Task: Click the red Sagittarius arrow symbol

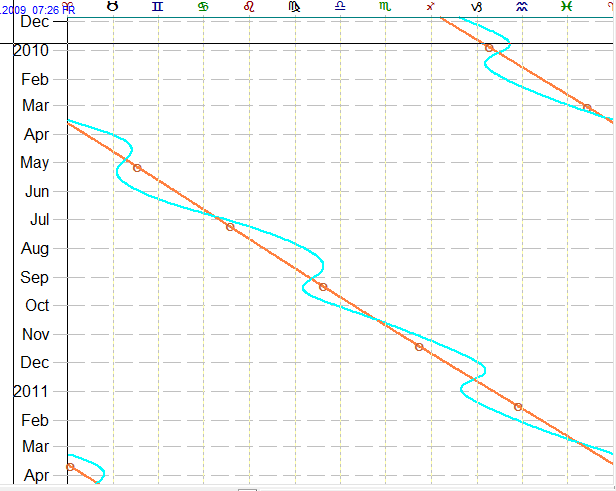Action: (431, 7)
